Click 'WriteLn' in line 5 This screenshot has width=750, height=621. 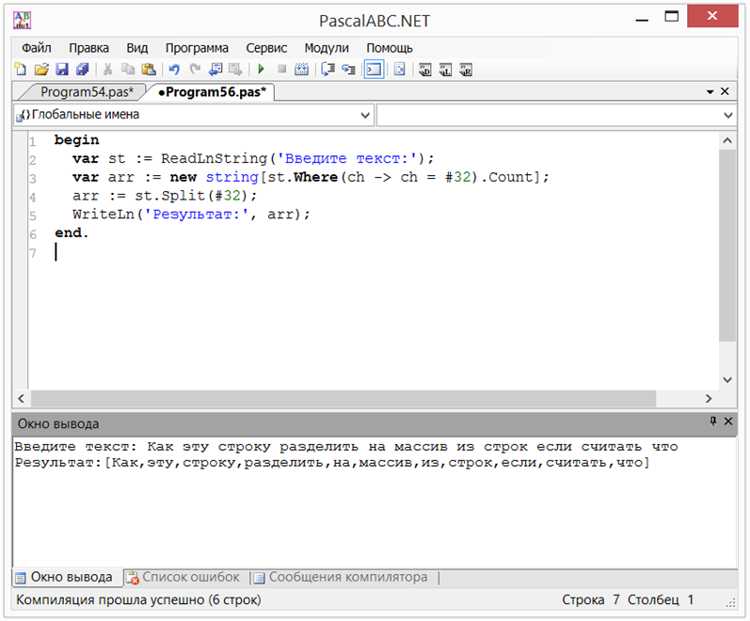point(103,215)
